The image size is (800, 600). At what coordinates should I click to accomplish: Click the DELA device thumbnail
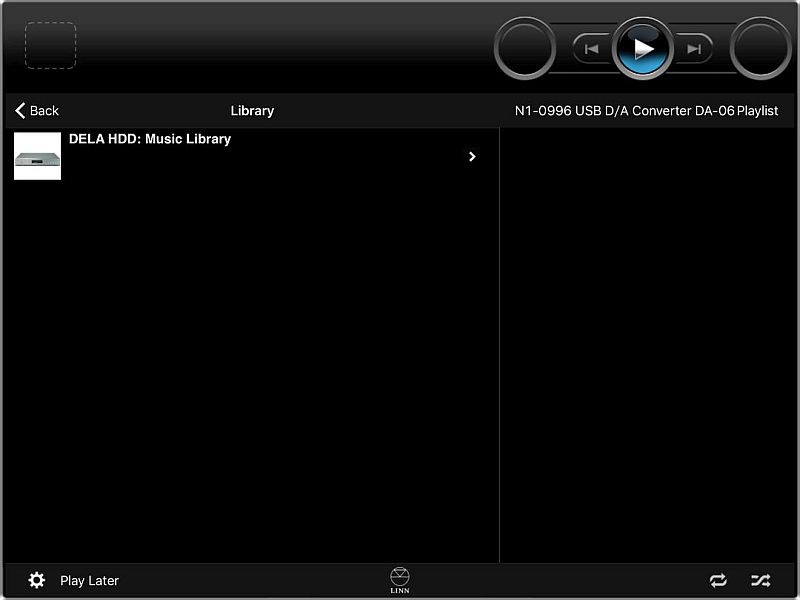[37, 156]
